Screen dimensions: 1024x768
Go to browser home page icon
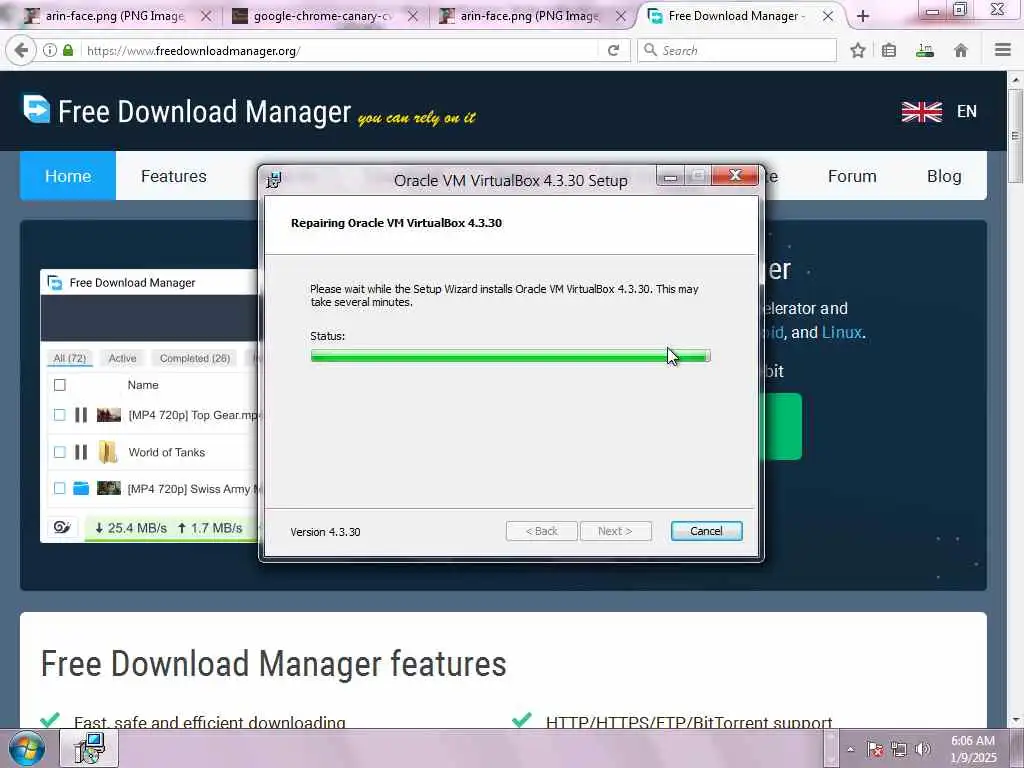pos(961,50)
